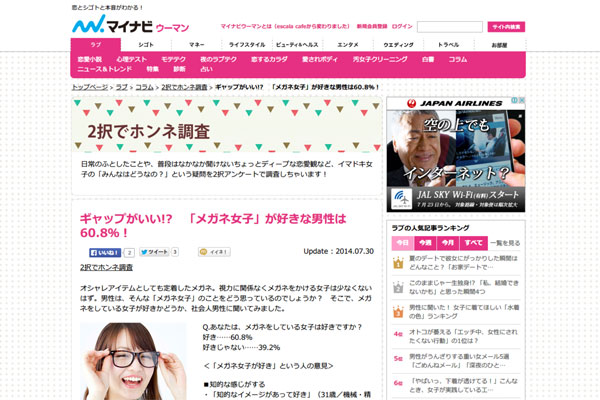Open 診断 submenu item
600x400 pixels.
tap(179, 69)
